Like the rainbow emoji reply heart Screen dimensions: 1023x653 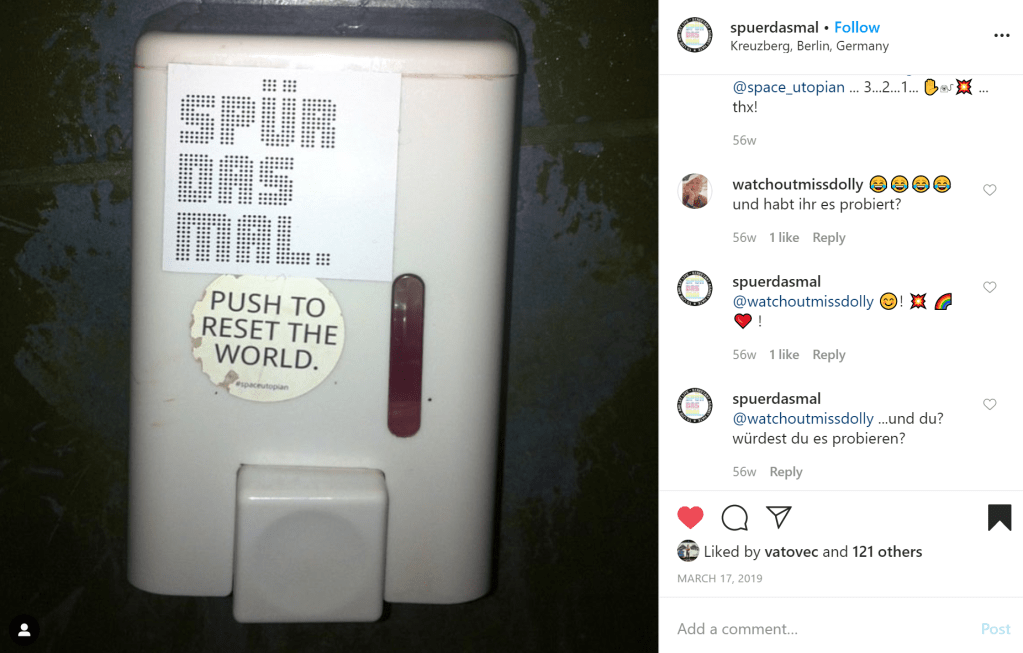(x=990, y=287)
